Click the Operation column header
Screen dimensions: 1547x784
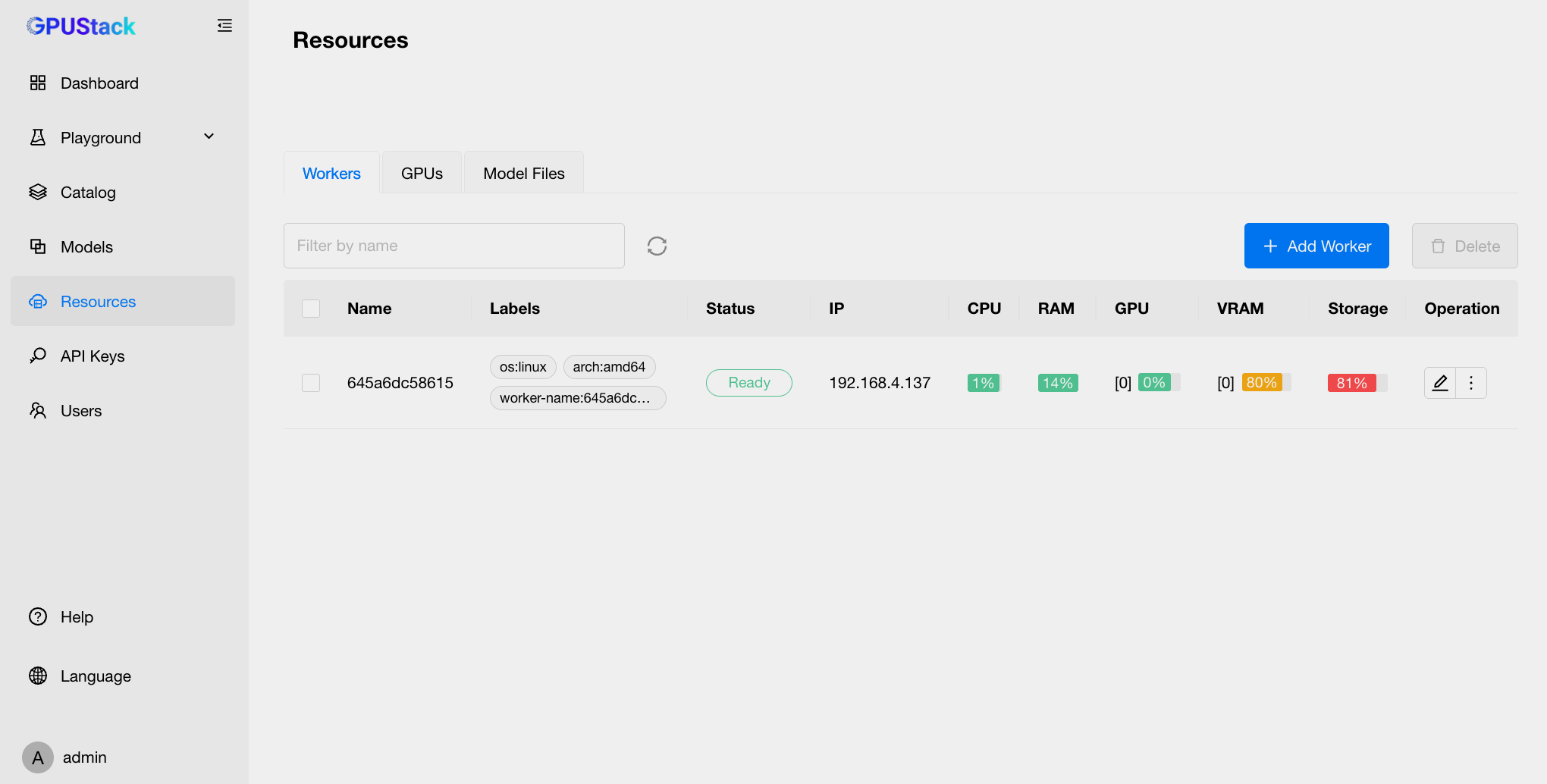[1462, 309]
